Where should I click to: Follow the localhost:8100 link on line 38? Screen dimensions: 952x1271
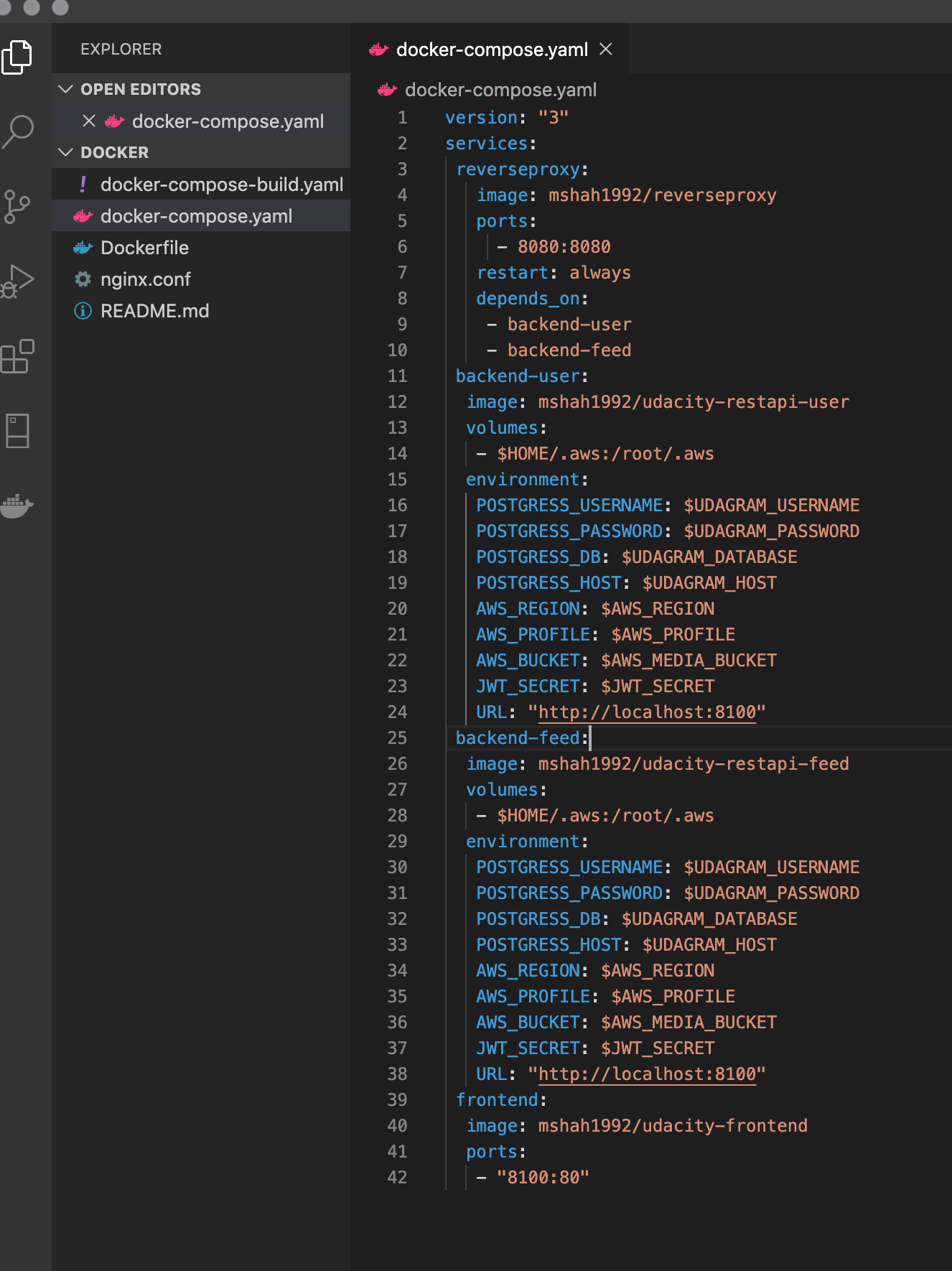point(647,1074)
